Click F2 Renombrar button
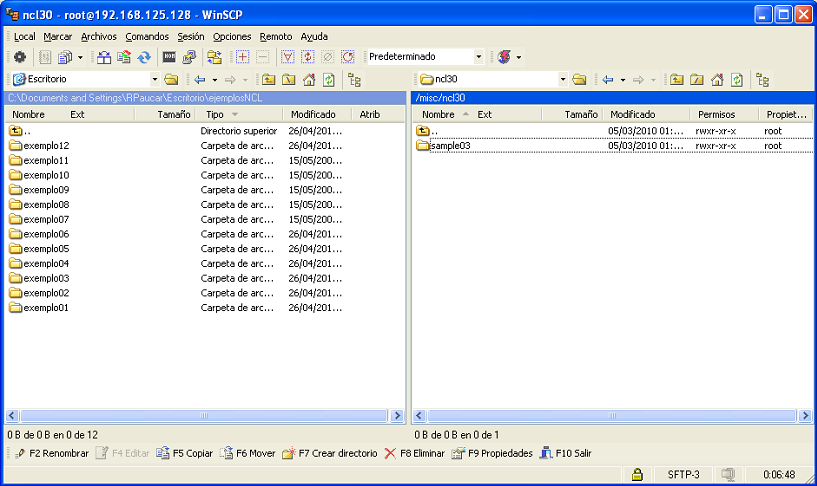 (52, 453)
